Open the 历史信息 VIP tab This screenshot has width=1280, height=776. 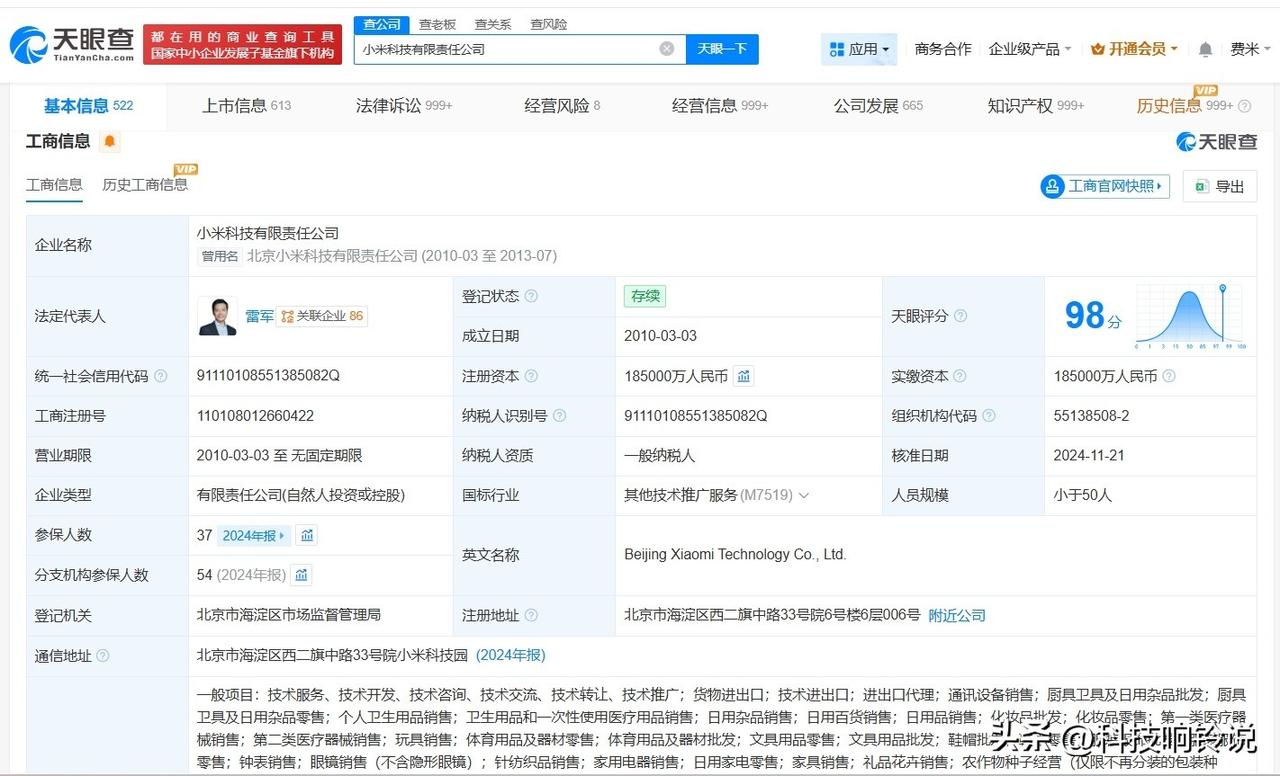pyautogui.click(x=1185, y=106)
